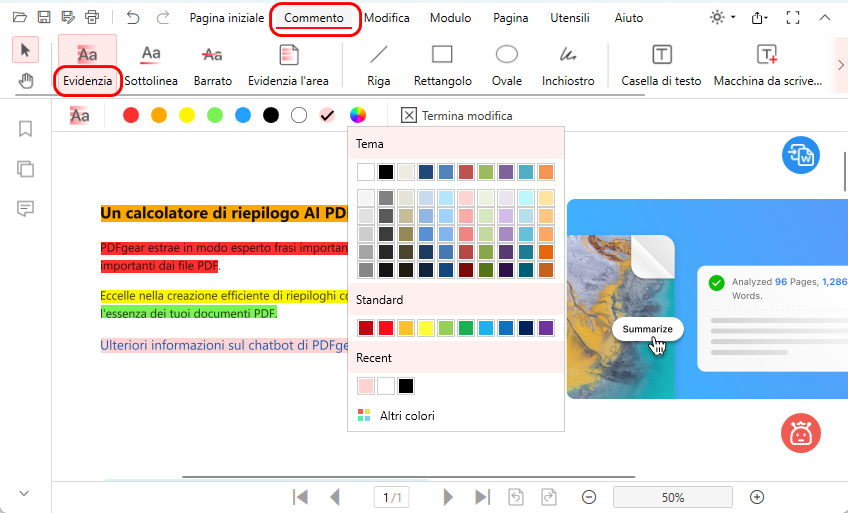
Task: Select the checked pink highlight color
Action: point(327,115)
